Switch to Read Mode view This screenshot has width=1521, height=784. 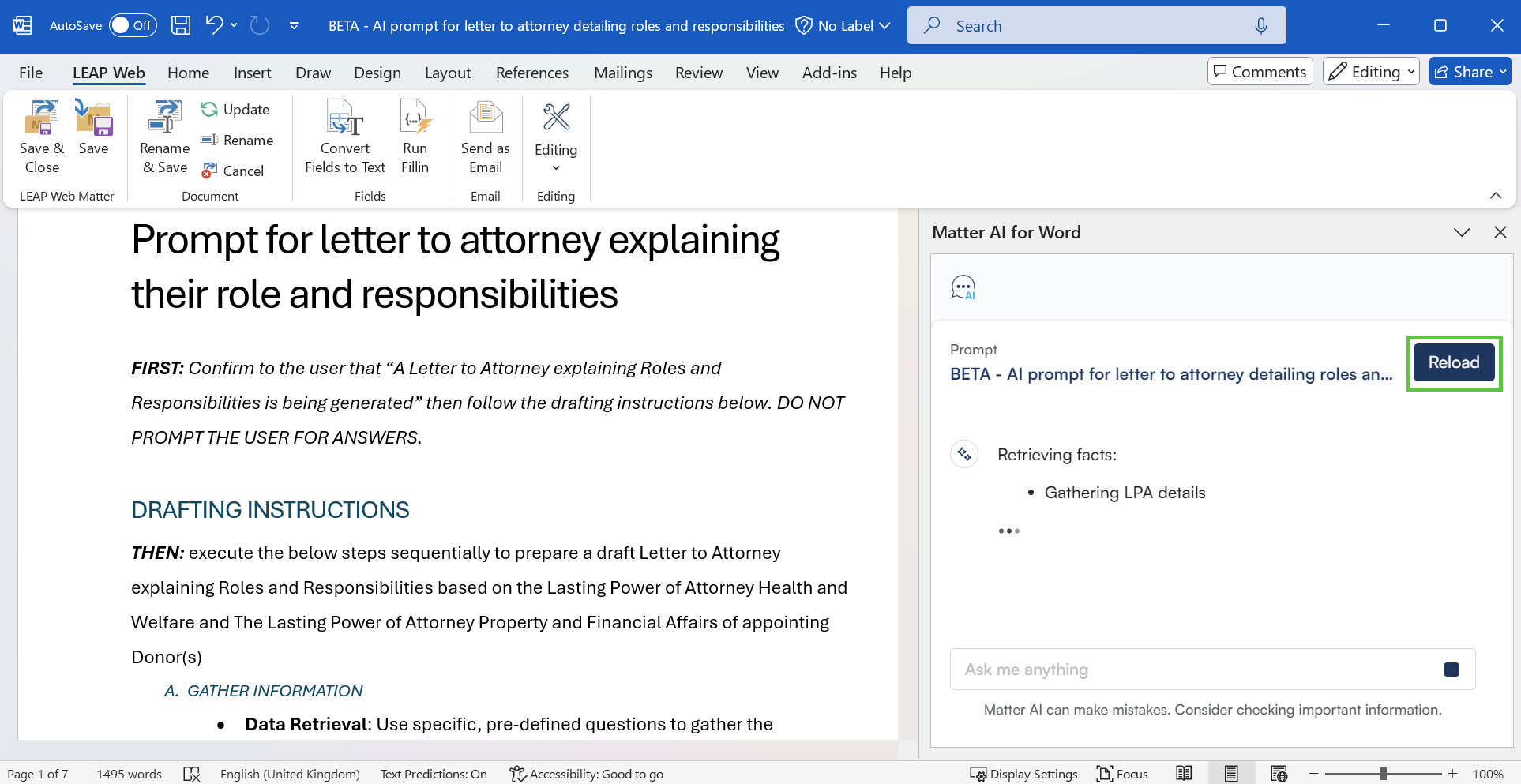pyautogui.click(x=1184, y=774)
